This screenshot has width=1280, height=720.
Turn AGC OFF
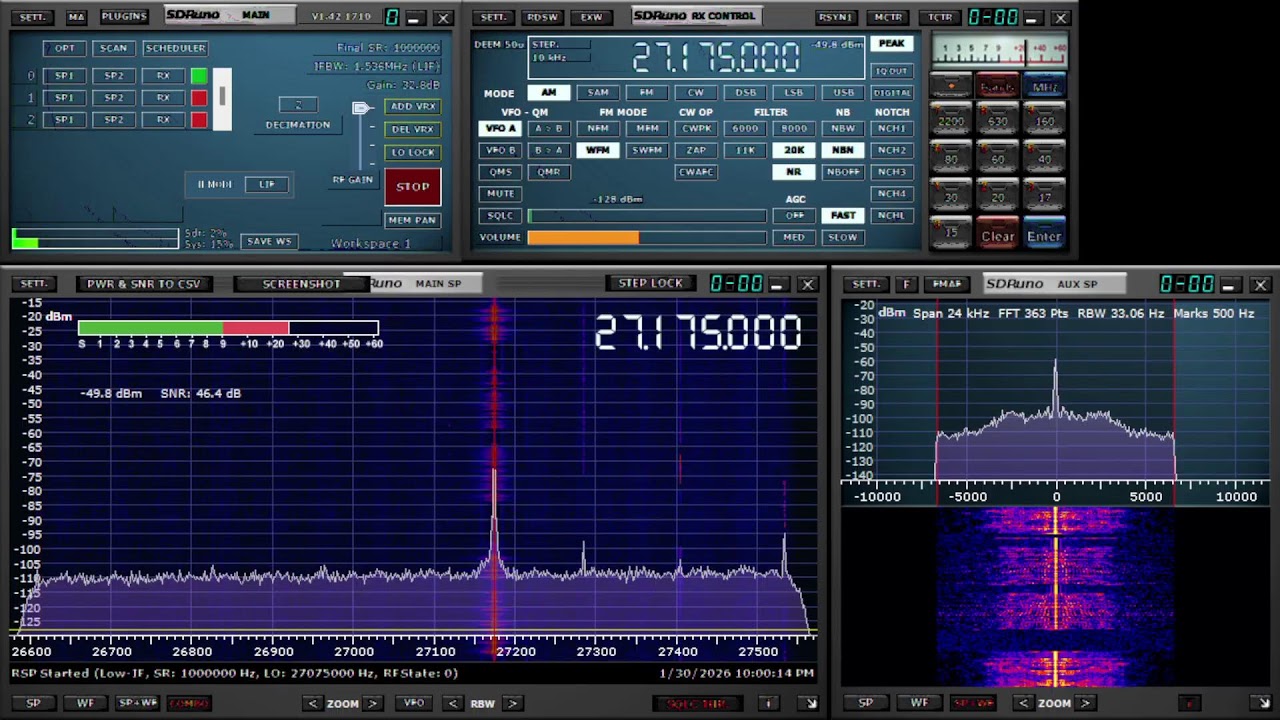pos(794,216)
